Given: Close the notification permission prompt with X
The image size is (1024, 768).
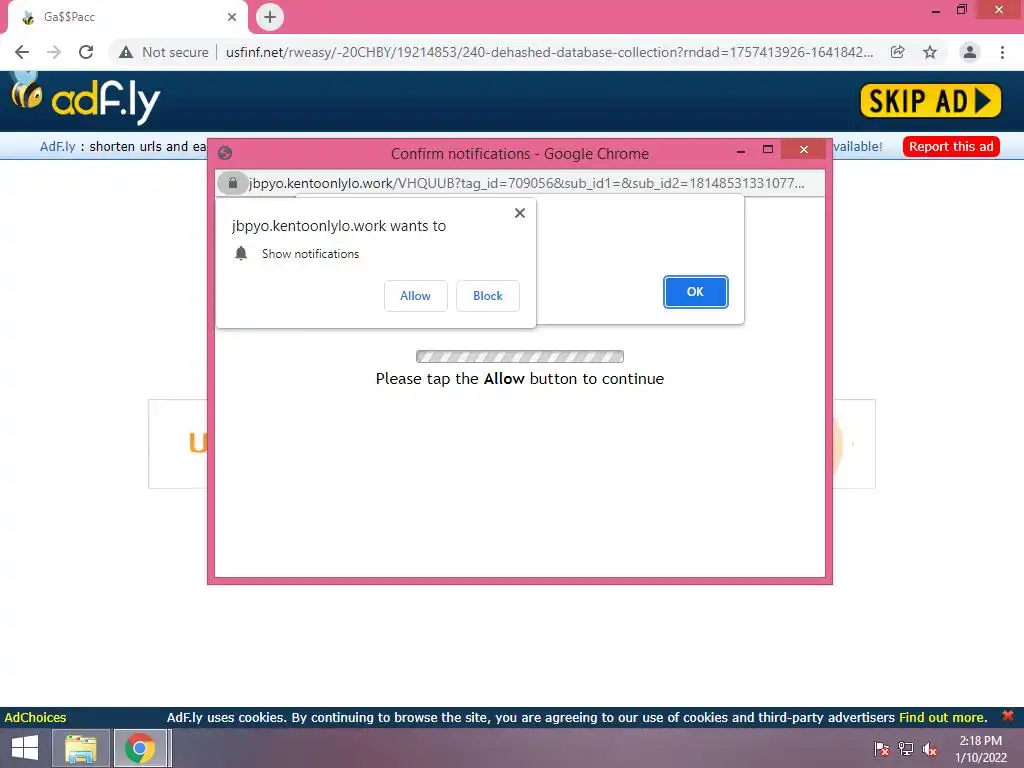Looking at the screenshot, I should coord(520,213).
